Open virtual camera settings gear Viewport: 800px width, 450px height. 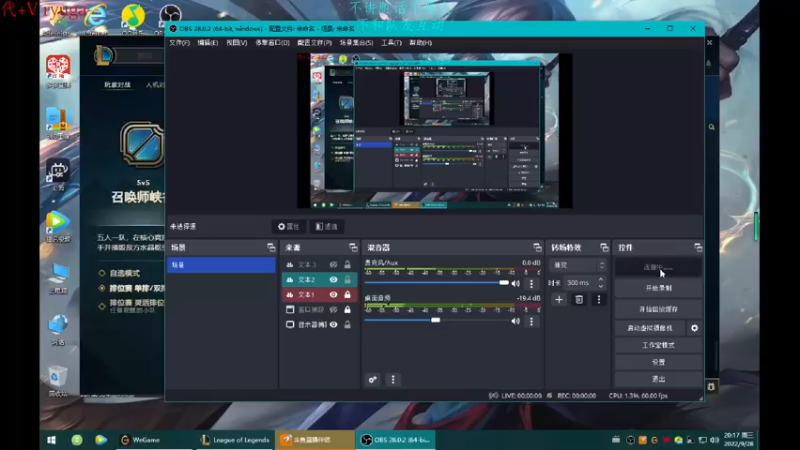[694, 328]
